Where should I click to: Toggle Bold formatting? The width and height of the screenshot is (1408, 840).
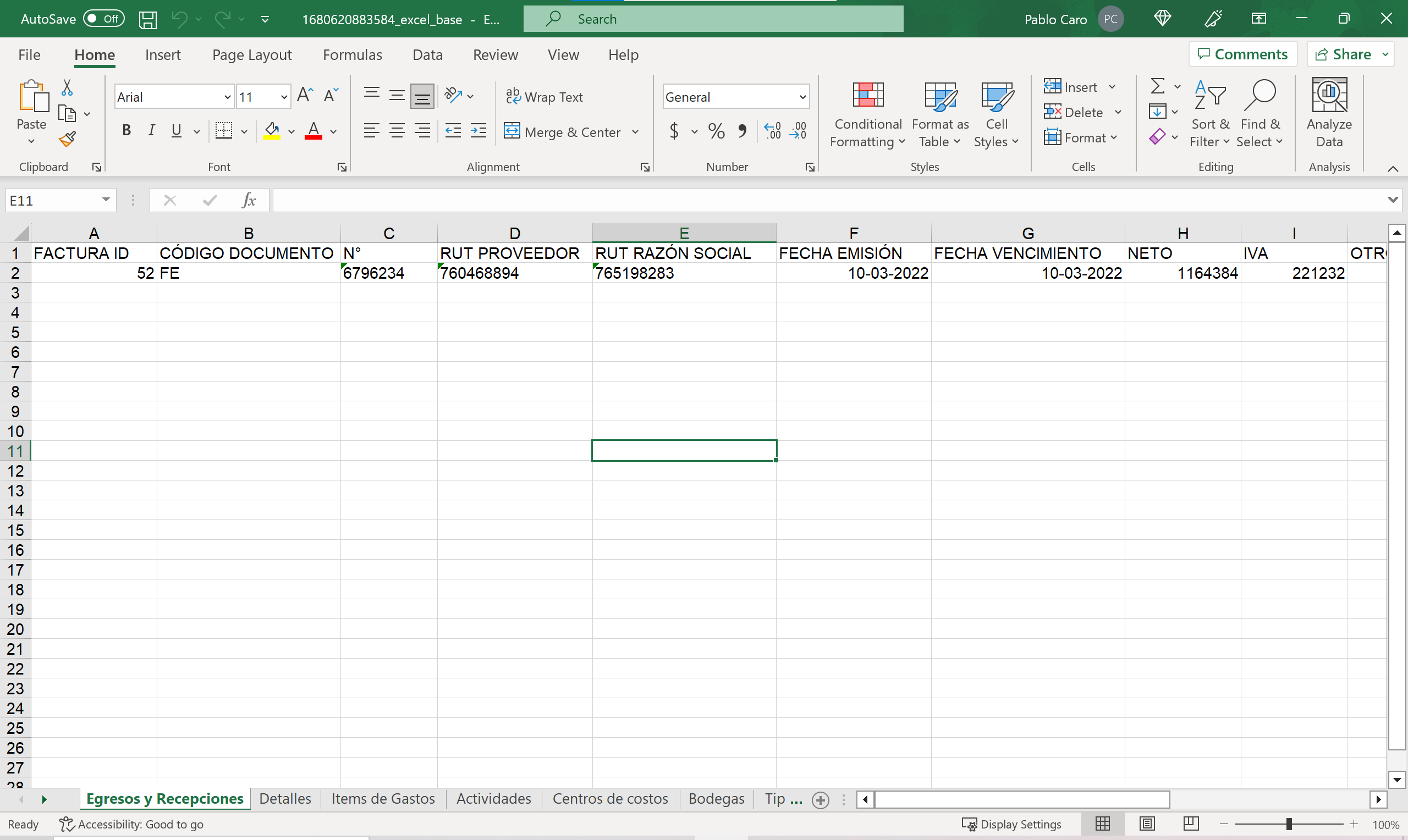[127, 131]
